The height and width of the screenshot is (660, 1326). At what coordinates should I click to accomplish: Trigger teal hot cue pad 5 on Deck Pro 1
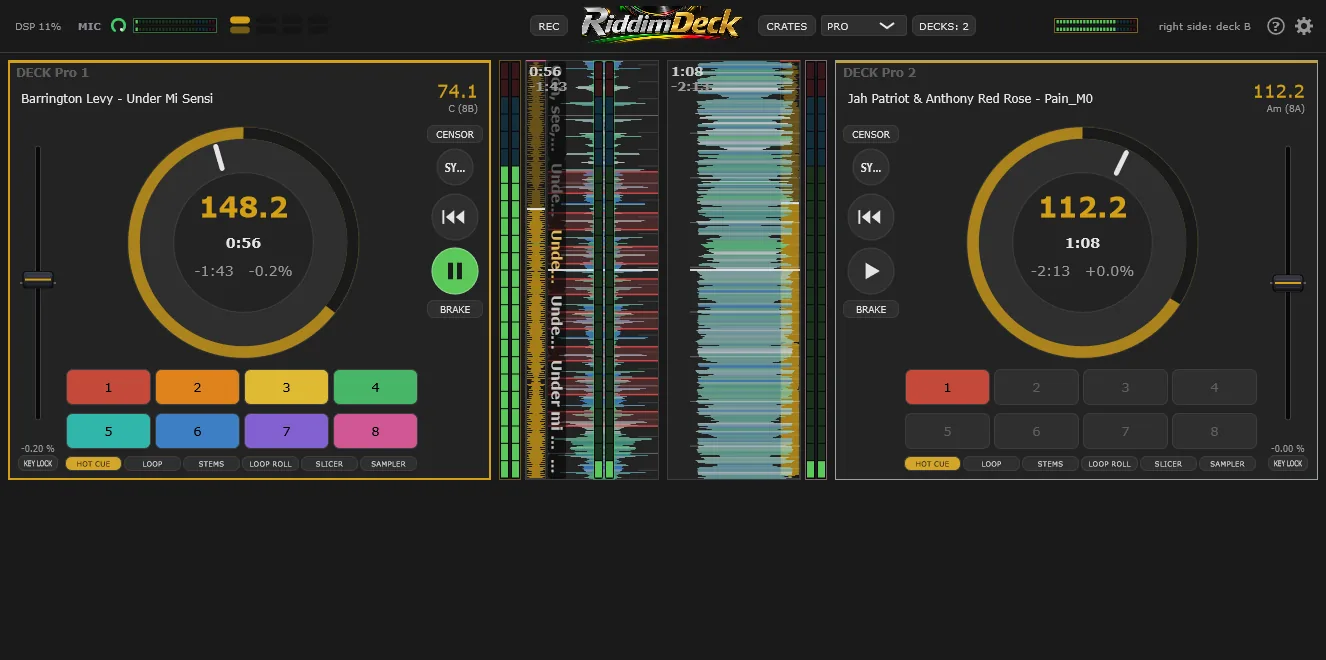108,431
